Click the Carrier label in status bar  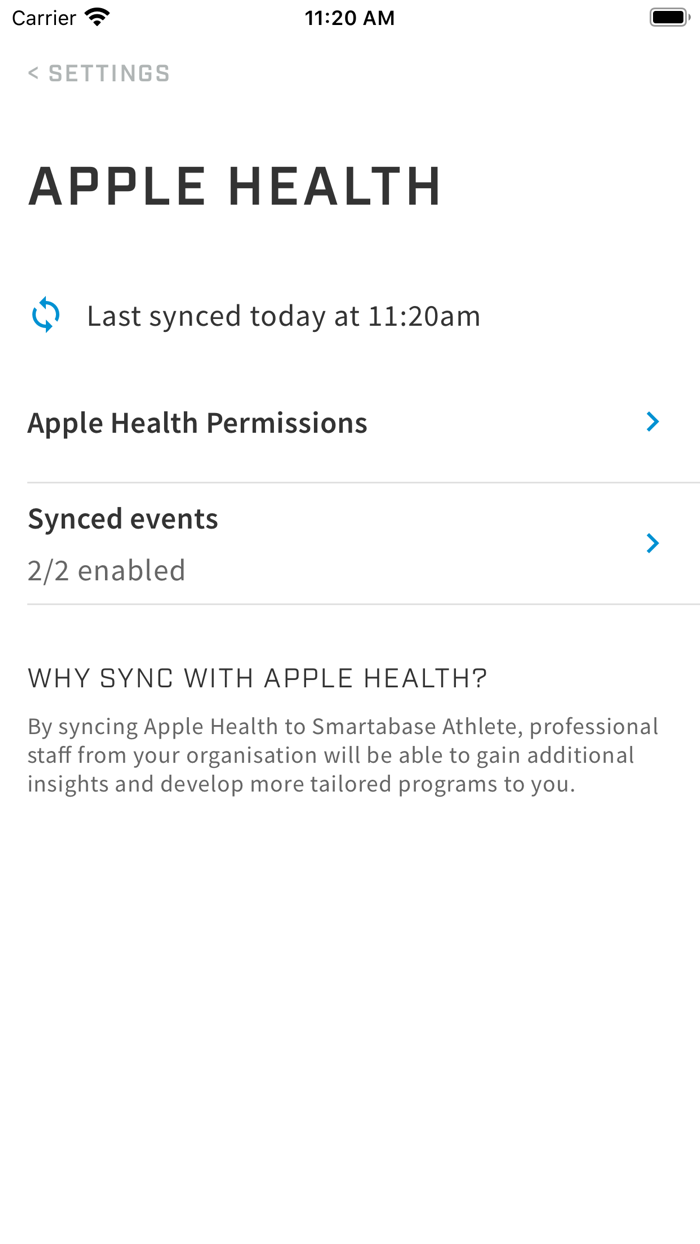coord(44,18)
